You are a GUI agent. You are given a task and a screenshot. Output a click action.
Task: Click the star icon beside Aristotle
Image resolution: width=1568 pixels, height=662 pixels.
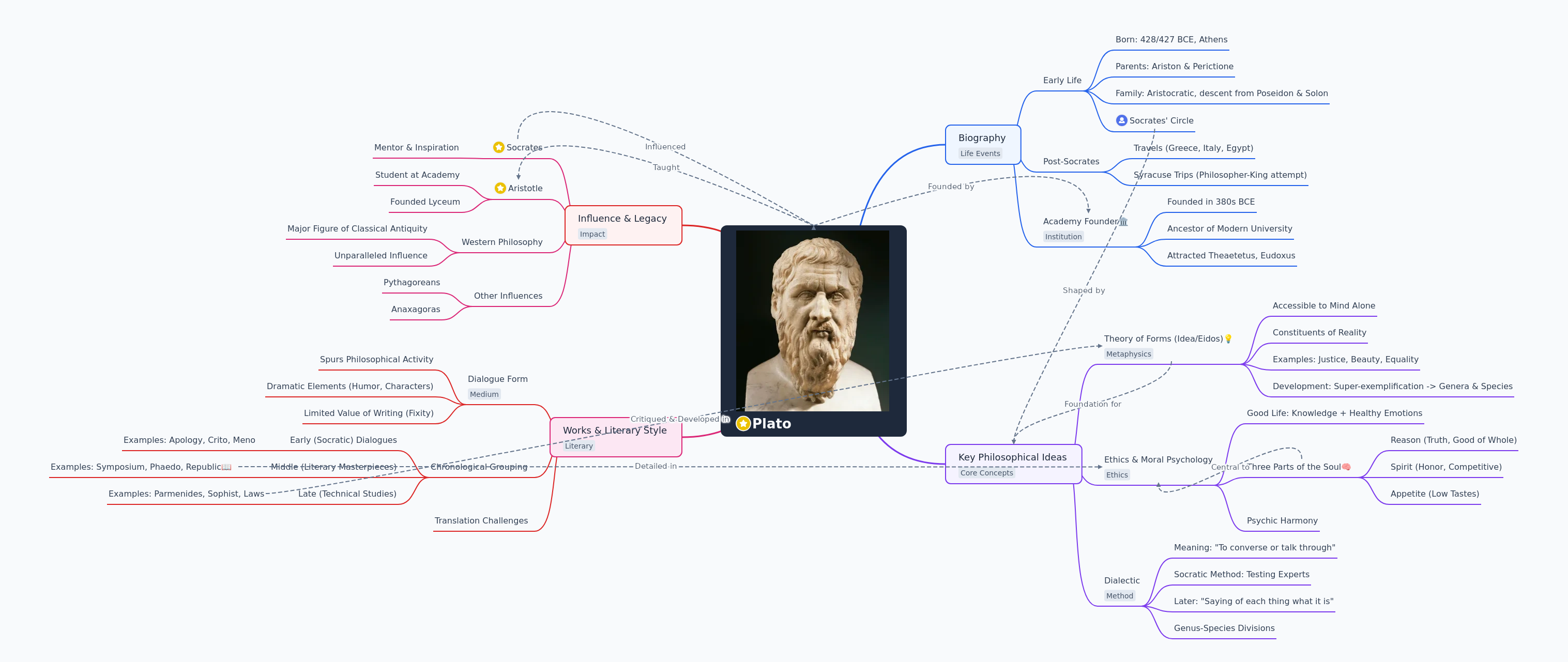click(x=500, y=188)
